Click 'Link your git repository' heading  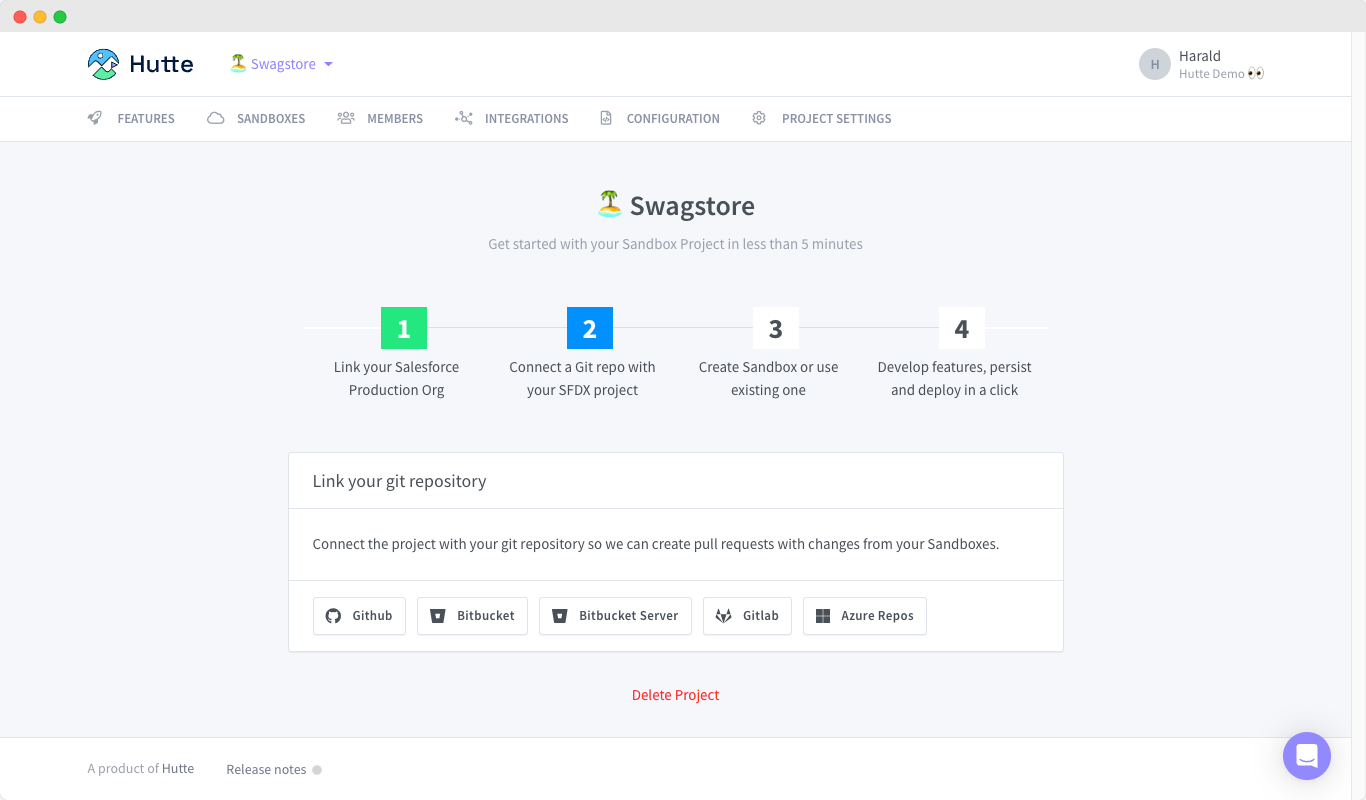(x=399, y=481)
